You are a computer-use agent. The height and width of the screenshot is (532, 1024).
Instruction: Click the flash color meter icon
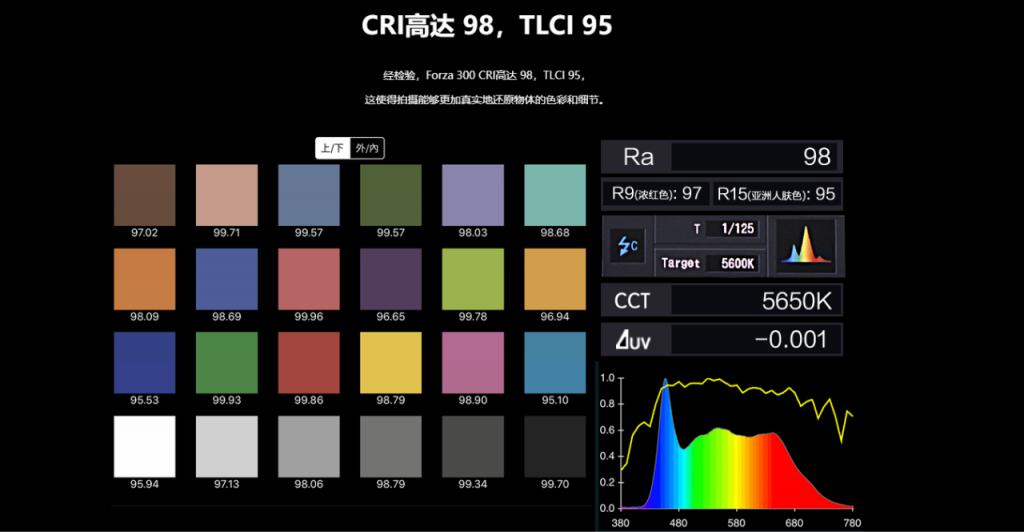pos(627,245)
